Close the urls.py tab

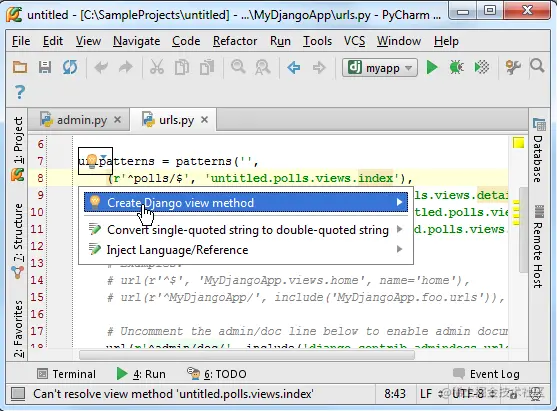pos(204,120)
